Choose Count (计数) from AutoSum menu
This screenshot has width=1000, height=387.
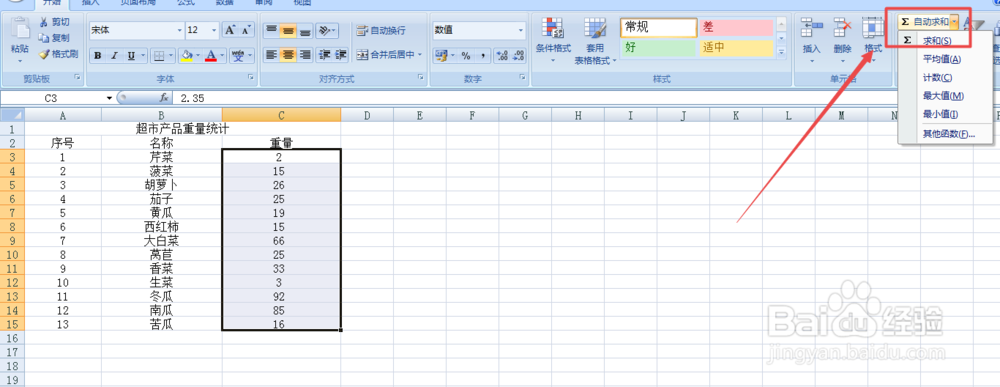pyautogui.click(x=945, y=78)
